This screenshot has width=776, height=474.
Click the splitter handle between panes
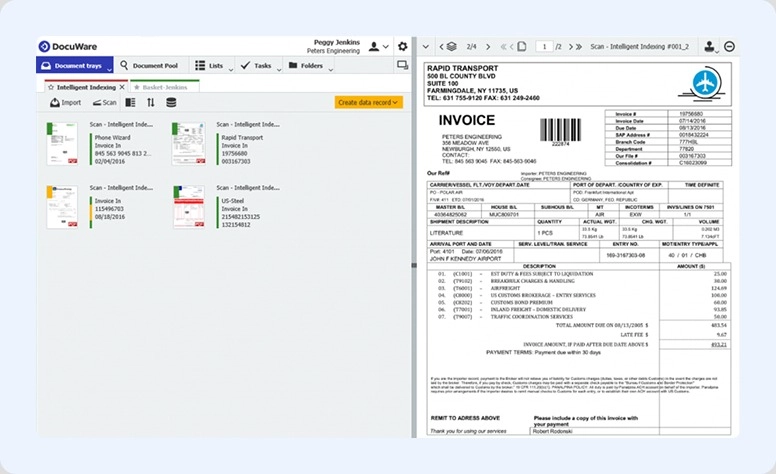tap(414, 266)
